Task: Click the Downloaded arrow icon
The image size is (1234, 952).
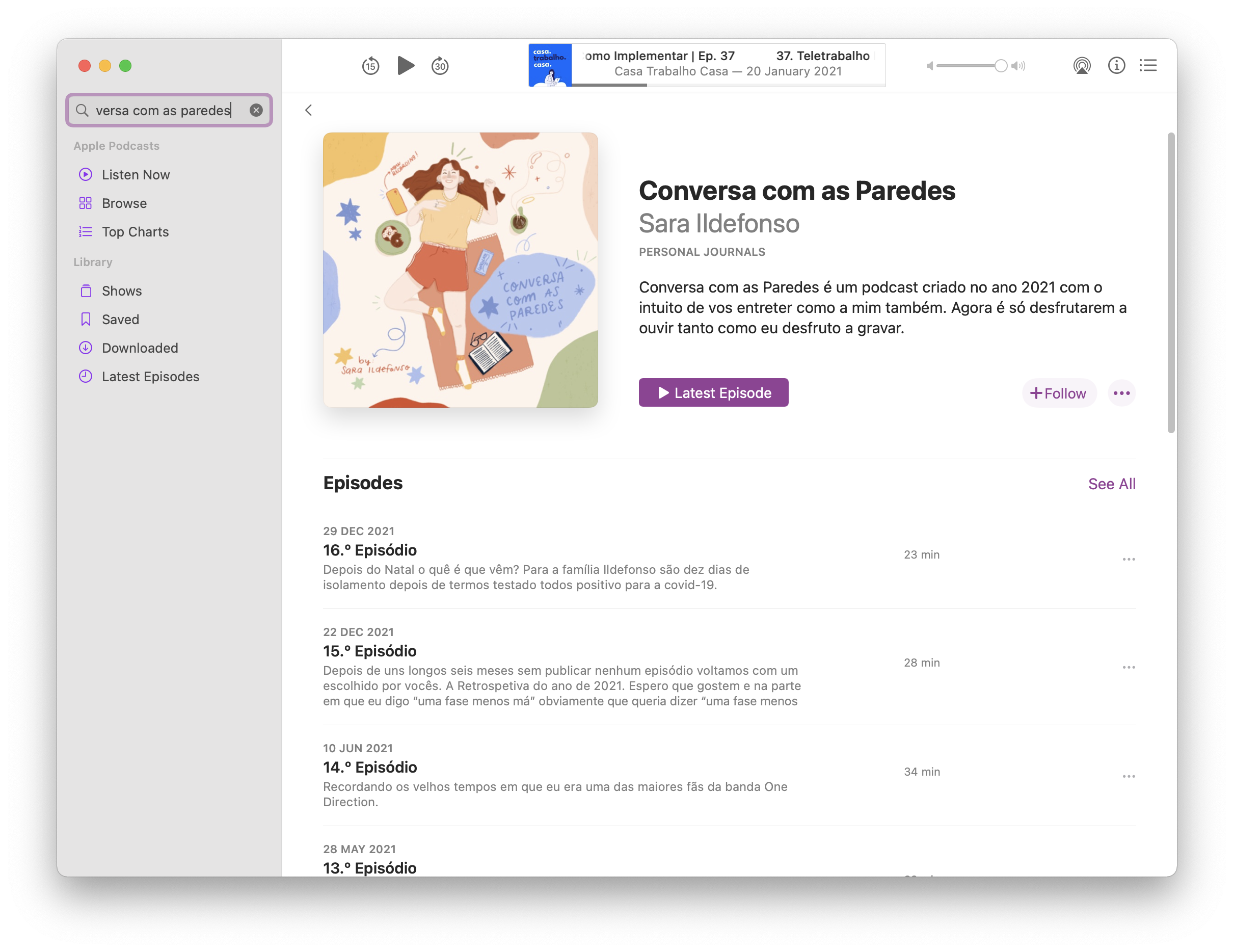Action: pos(85,348)
